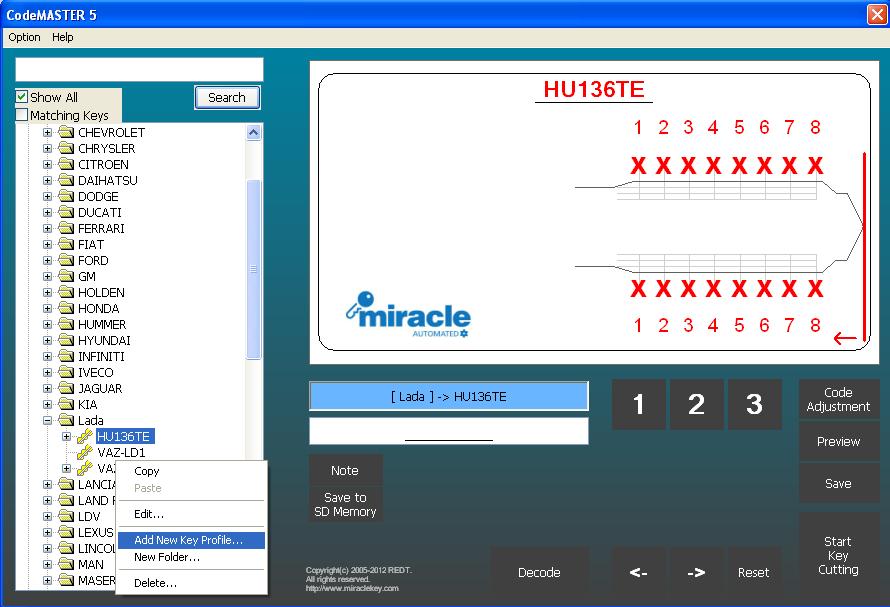Select the FORD folder icon

click(66, 260)
